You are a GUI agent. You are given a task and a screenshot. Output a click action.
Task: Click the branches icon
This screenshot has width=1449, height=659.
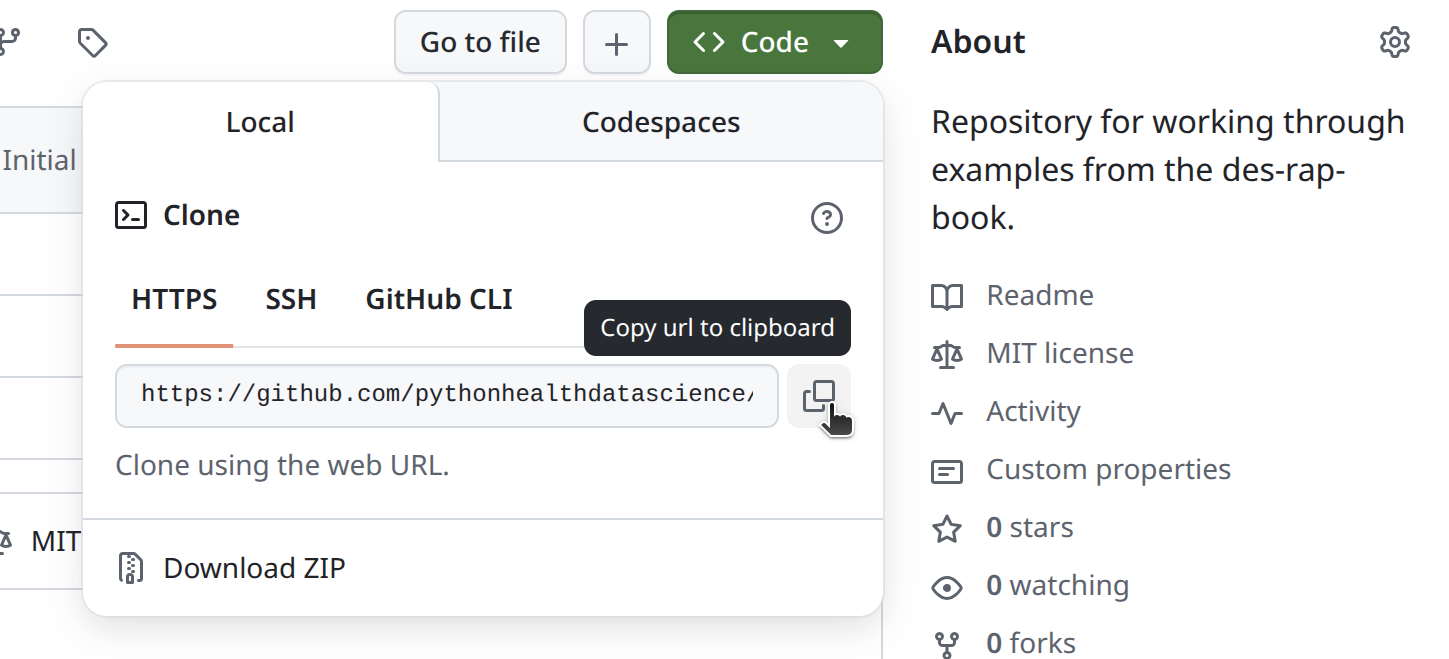click(10, 42)
